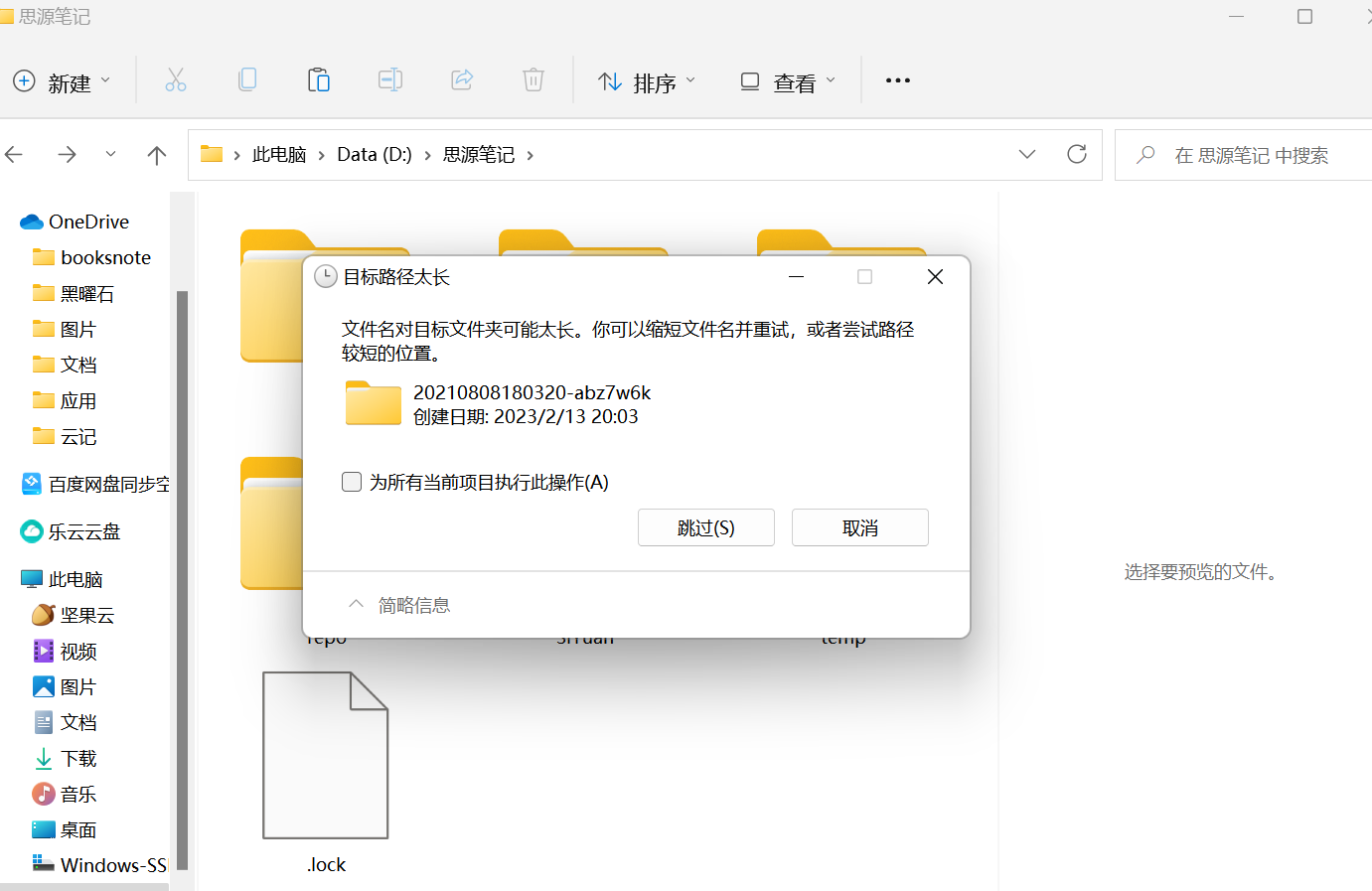Click the Copy icon in toolbar
1372x891 pixels.
(x=247, y=80)
